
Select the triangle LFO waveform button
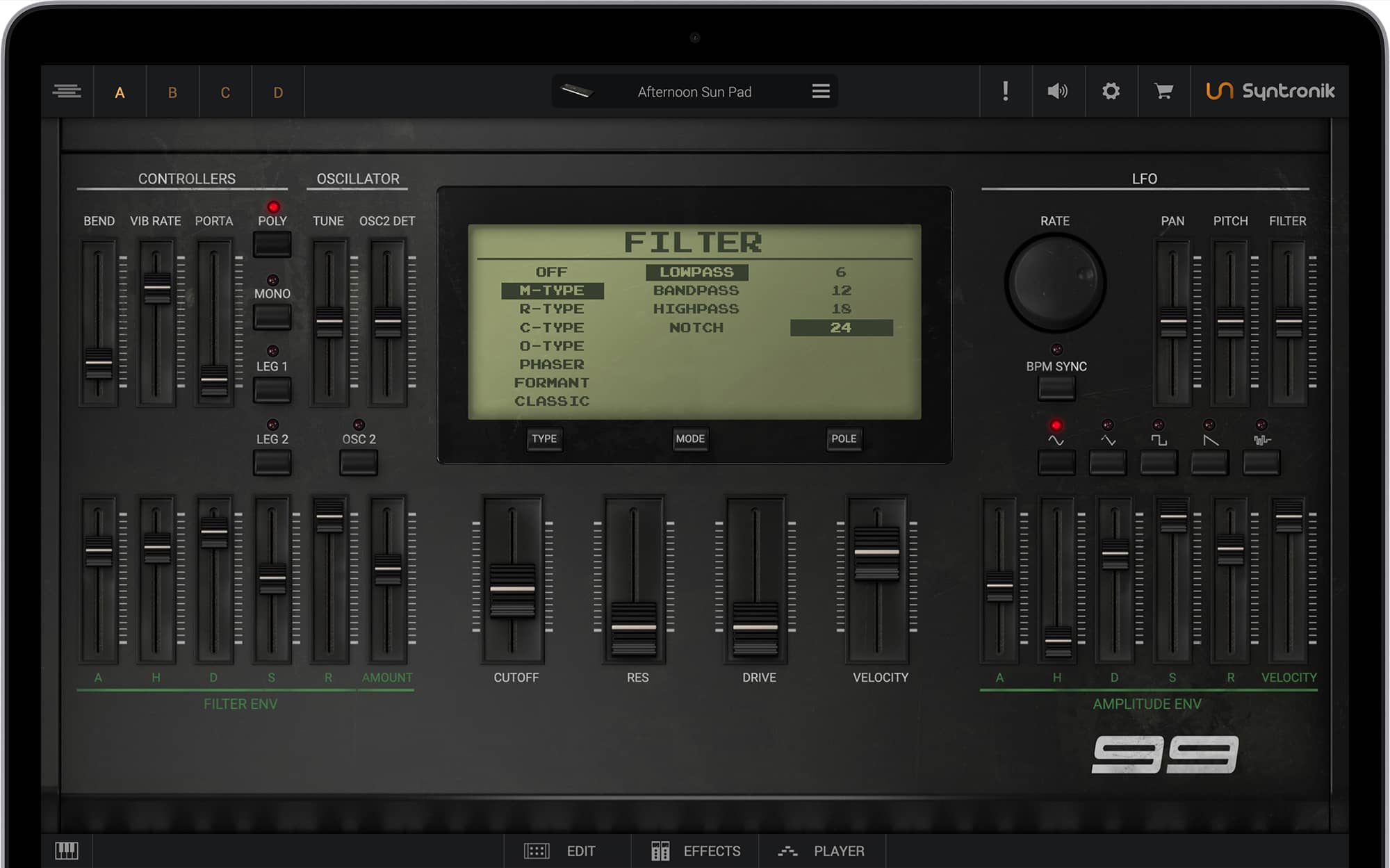tap(1107, 463)
